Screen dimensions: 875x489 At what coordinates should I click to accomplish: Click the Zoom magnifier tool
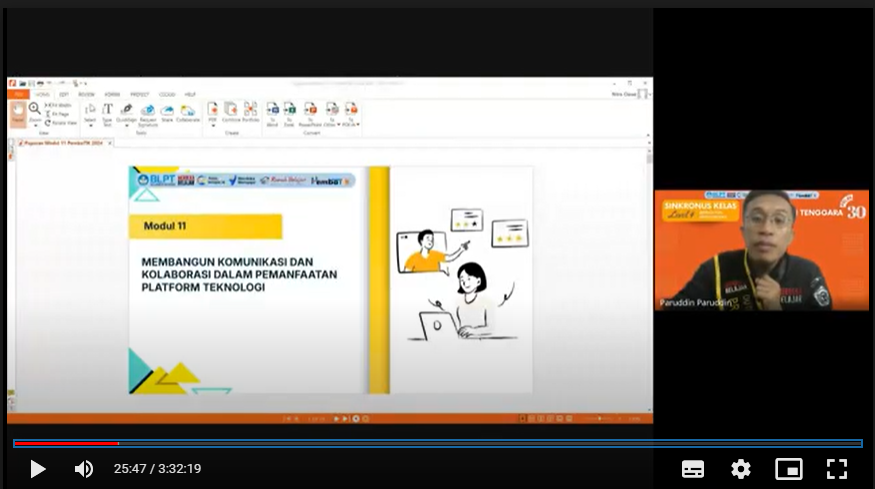35,109
